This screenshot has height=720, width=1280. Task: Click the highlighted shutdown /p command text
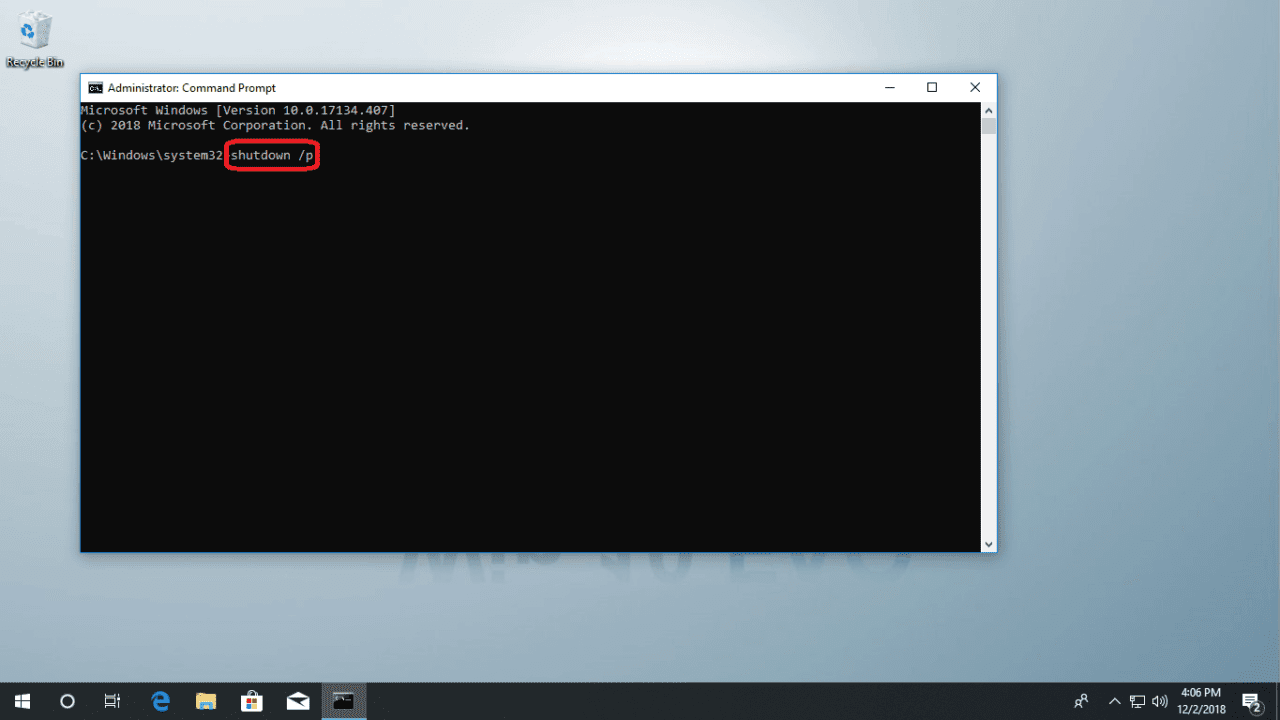(271, 155)
